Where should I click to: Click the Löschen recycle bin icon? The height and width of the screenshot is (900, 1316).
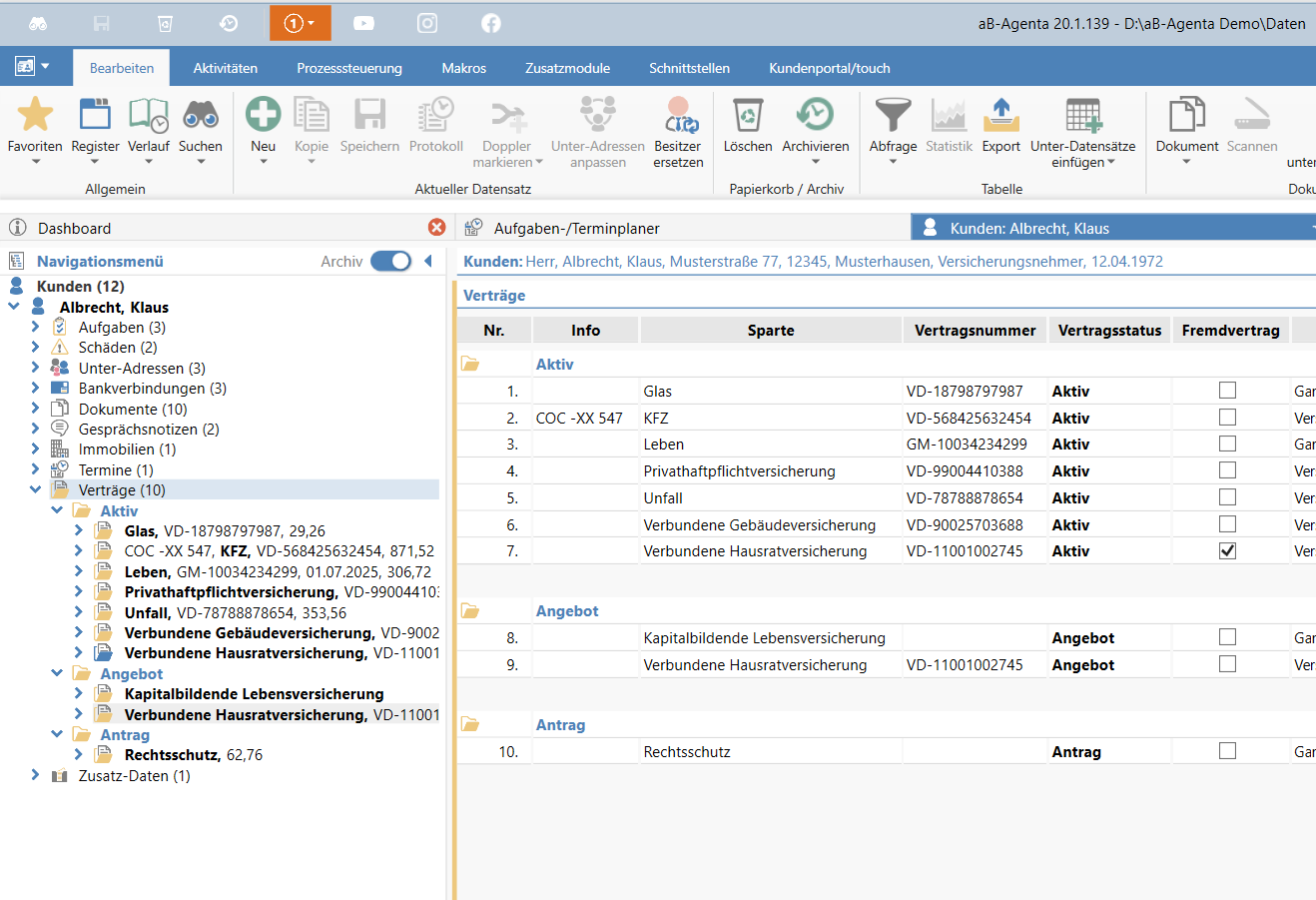pos(748,115)
